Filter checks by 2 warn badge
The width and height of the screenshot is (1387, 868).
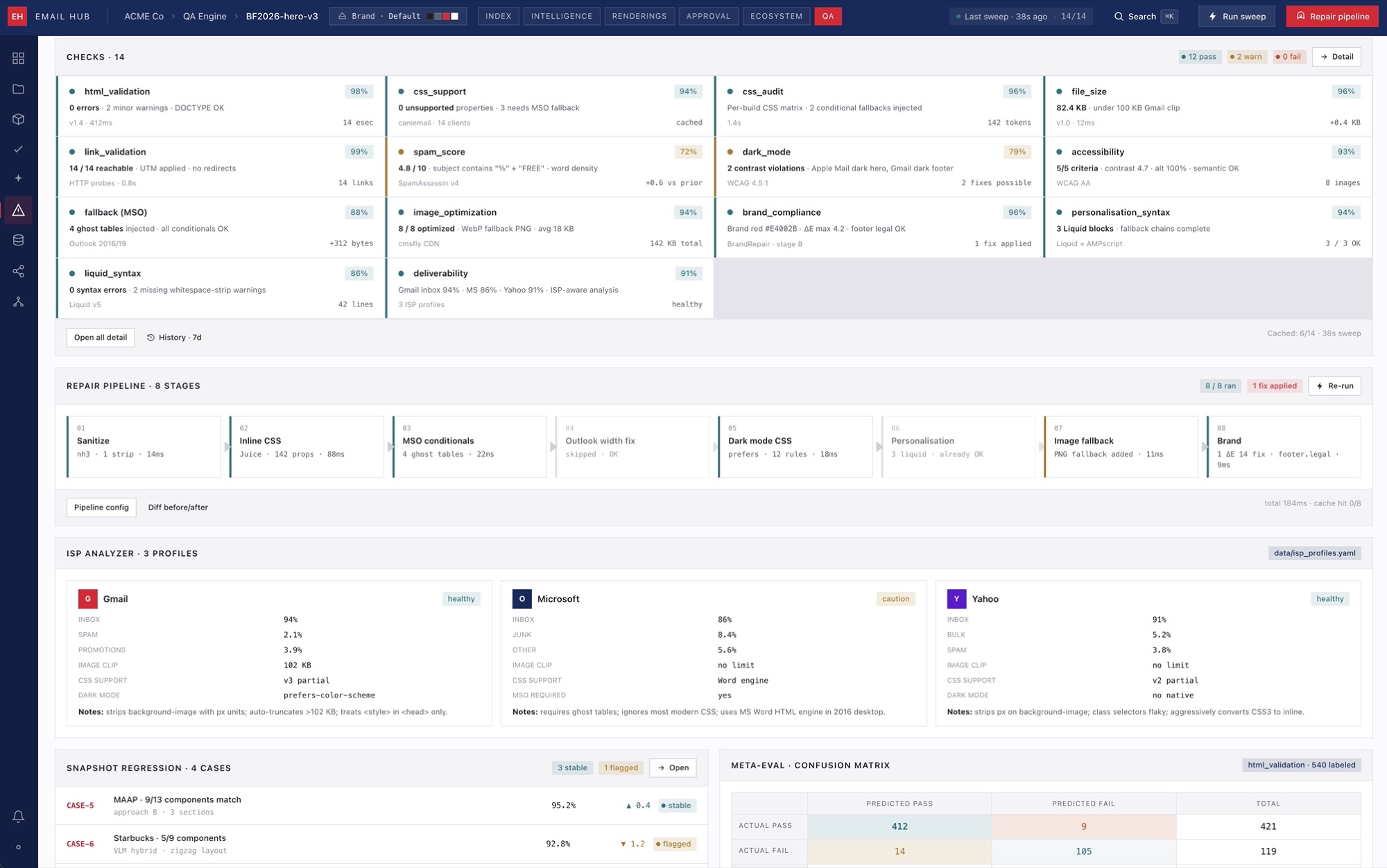pos(1247,57)
